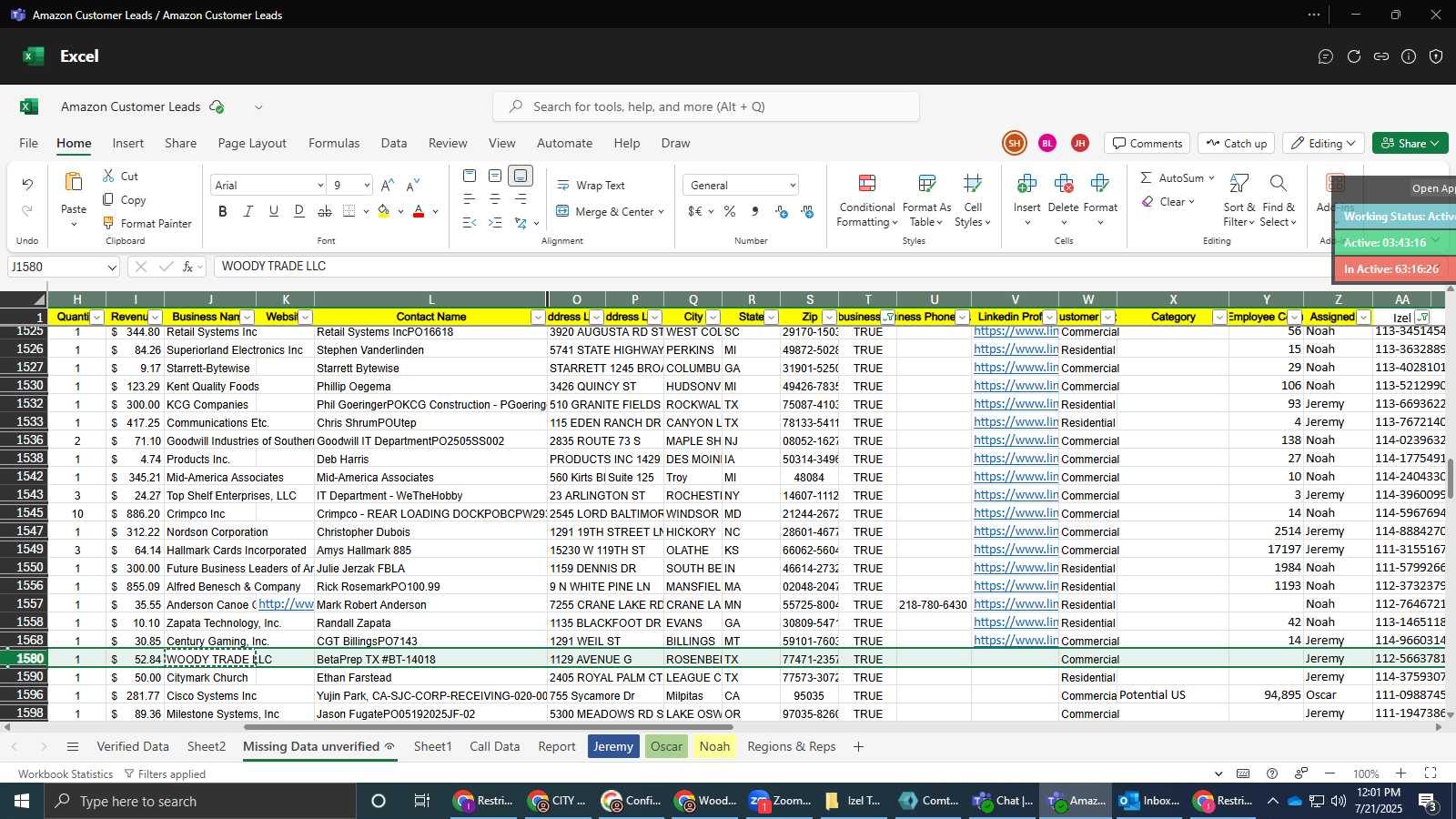Viewport: 1456px width, 819px height.
Task: Click the Format cells icon
Action: click(1099, 184)
